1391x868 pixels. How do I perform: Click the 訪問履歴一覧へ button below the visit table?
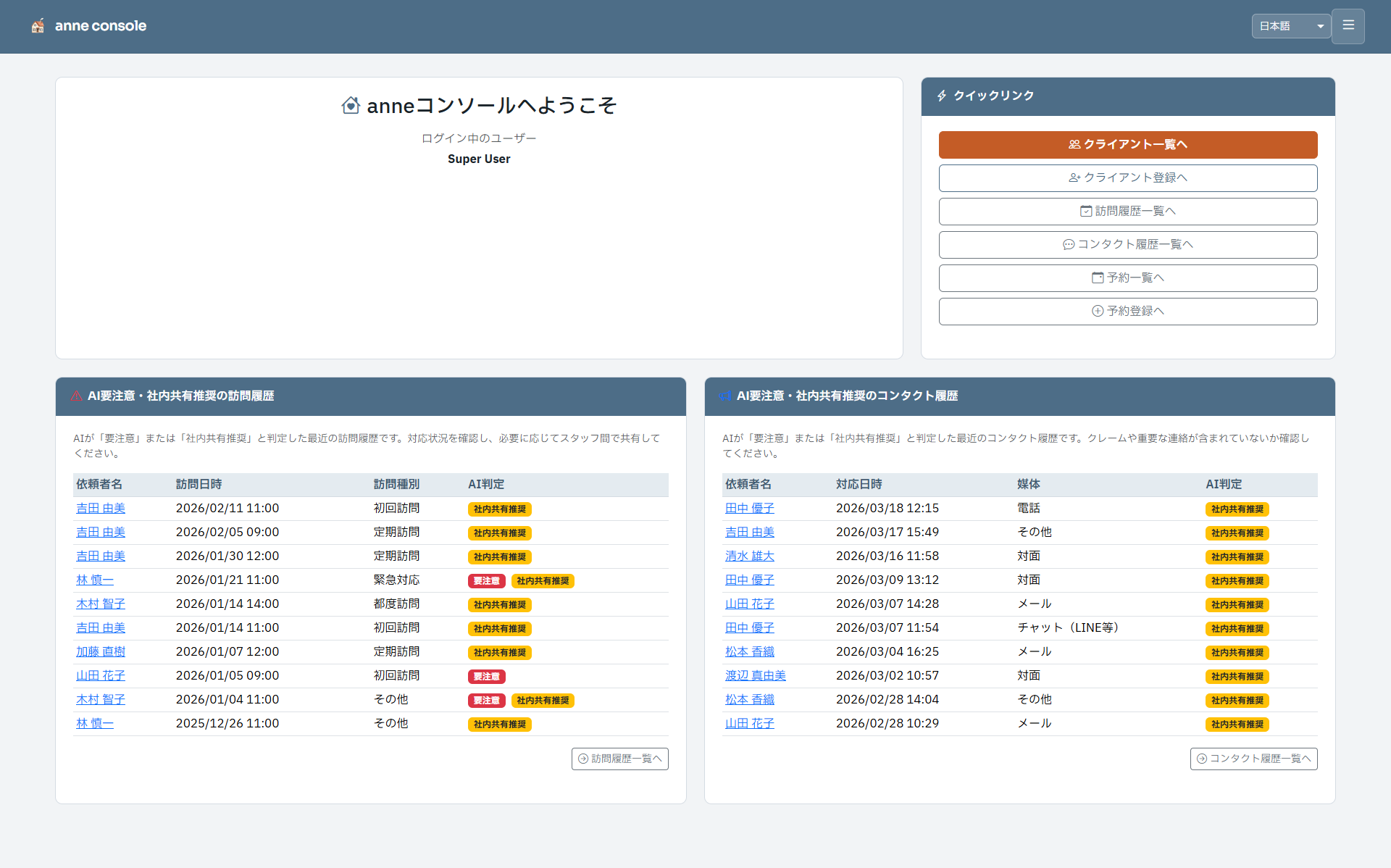pos(620,759)
